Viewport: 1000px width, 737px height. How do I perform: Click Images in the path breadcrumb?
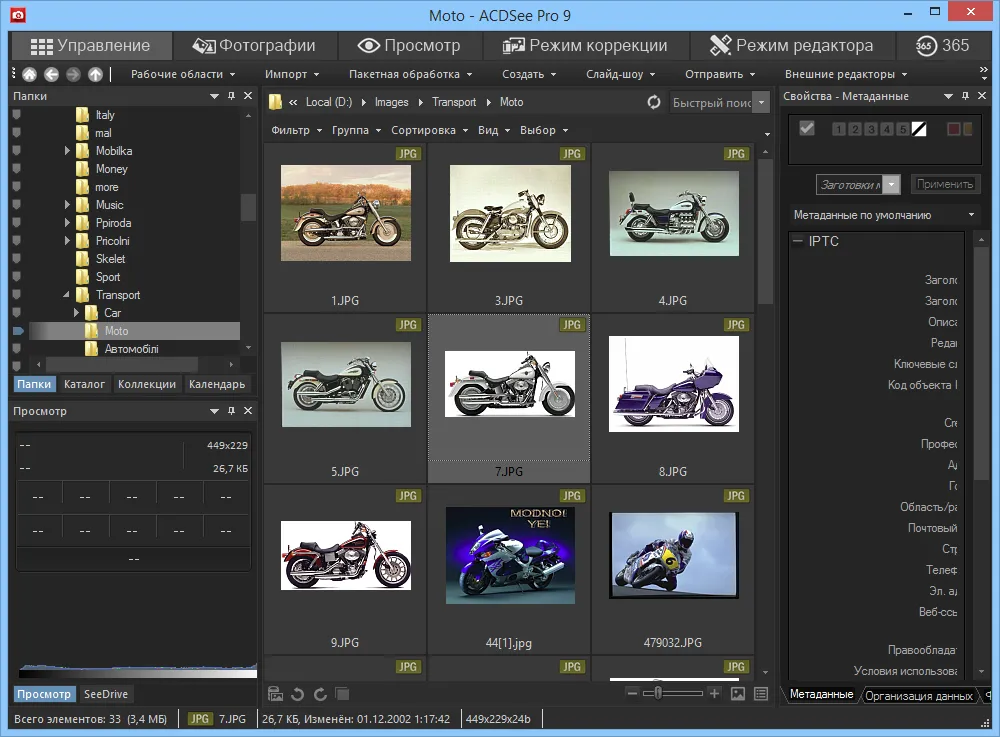coord(392,102)
